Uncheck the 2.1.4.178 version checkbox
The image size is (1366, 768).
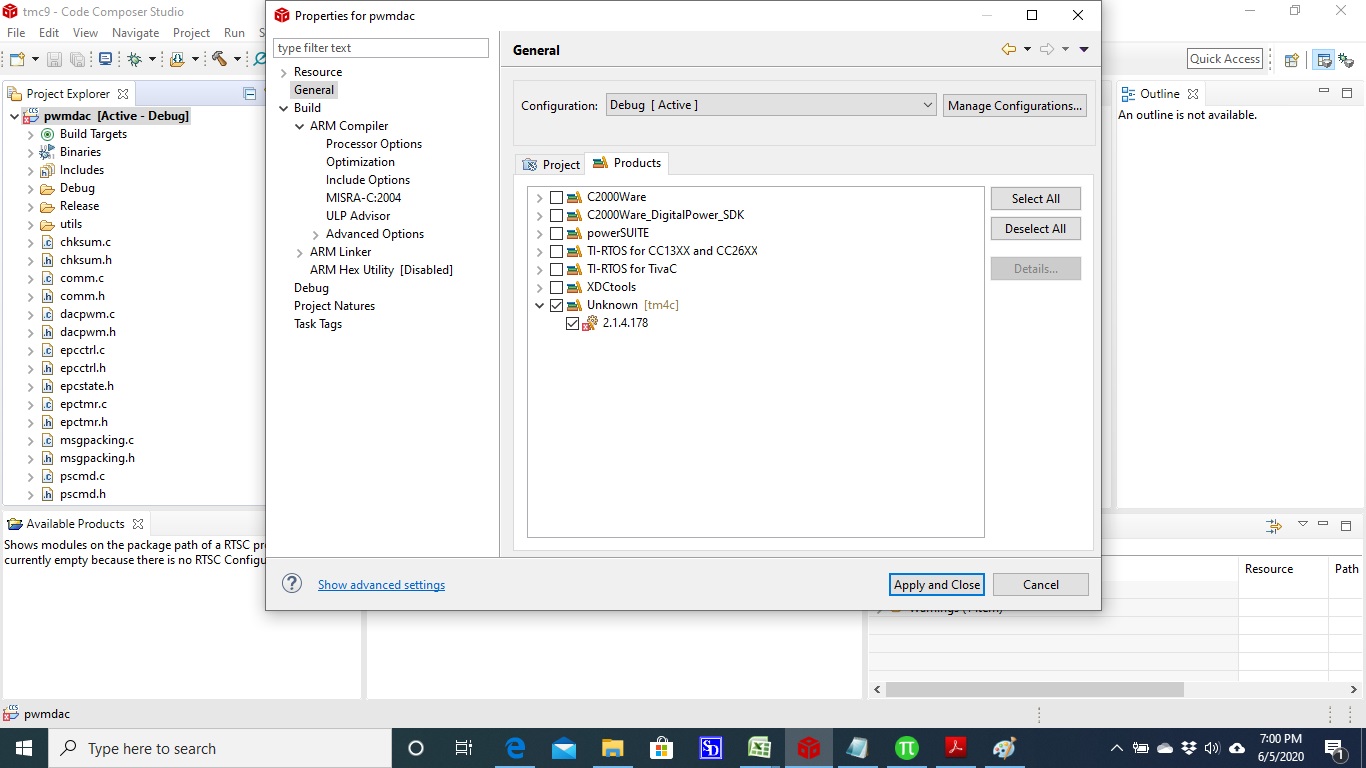click(x=573, y=323)
